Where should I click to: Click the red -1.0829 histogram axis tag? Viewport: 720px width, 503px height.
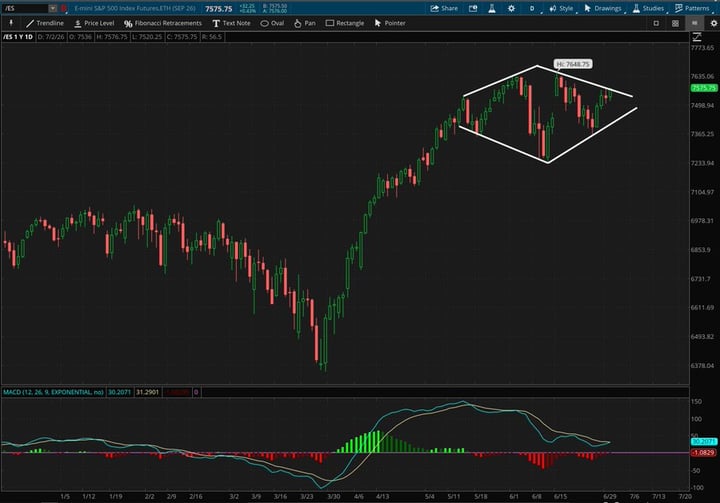pos(703,452)
